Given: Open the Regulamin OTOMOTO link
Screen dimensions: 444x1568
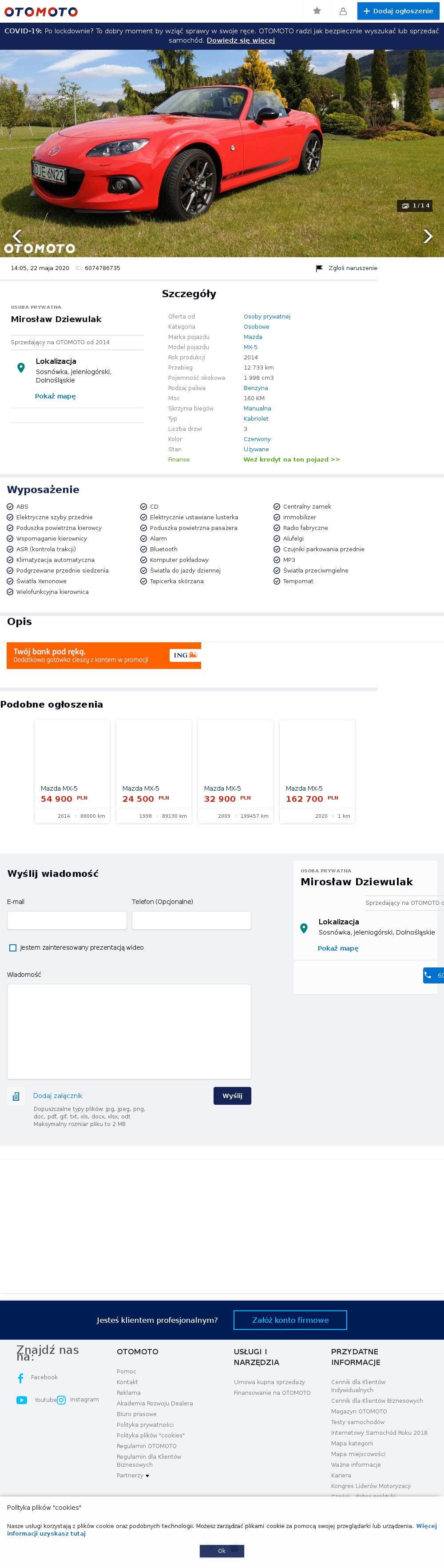Looking at the screenshot, I should (x=147, y=1446).
